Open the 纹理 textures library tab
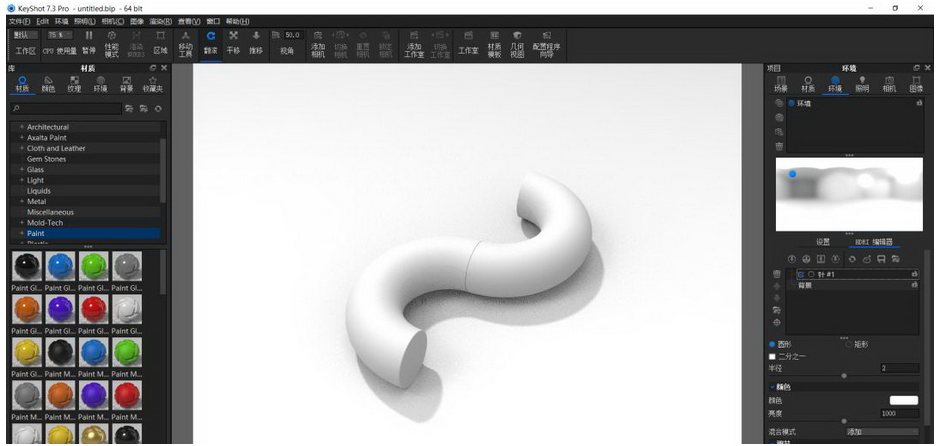The image size is (936, 446). (74, 84)
